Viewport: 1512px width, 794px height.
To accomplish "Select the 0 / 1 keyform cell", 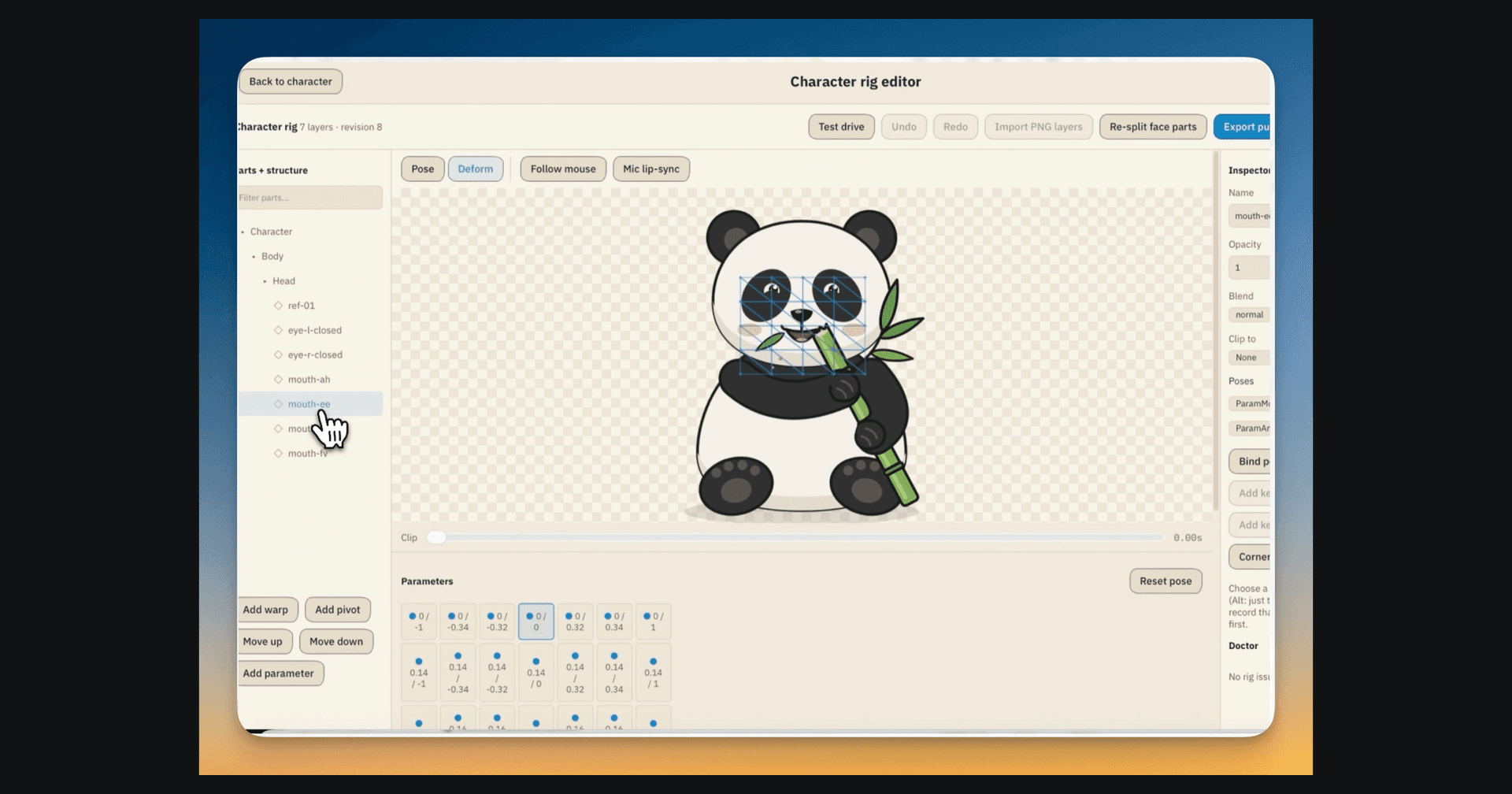I will 653,621.
